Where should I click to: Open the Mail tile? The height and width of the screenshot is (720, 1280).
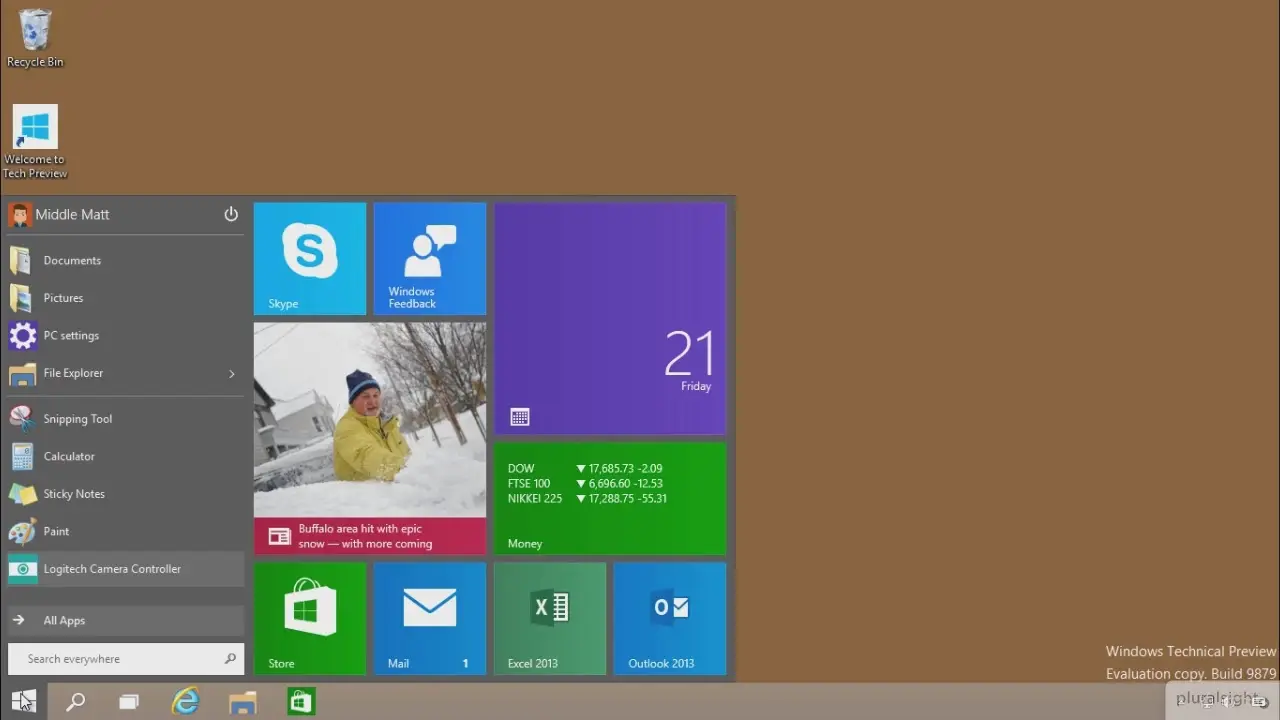pyautogui.click(x=430, y=619)
